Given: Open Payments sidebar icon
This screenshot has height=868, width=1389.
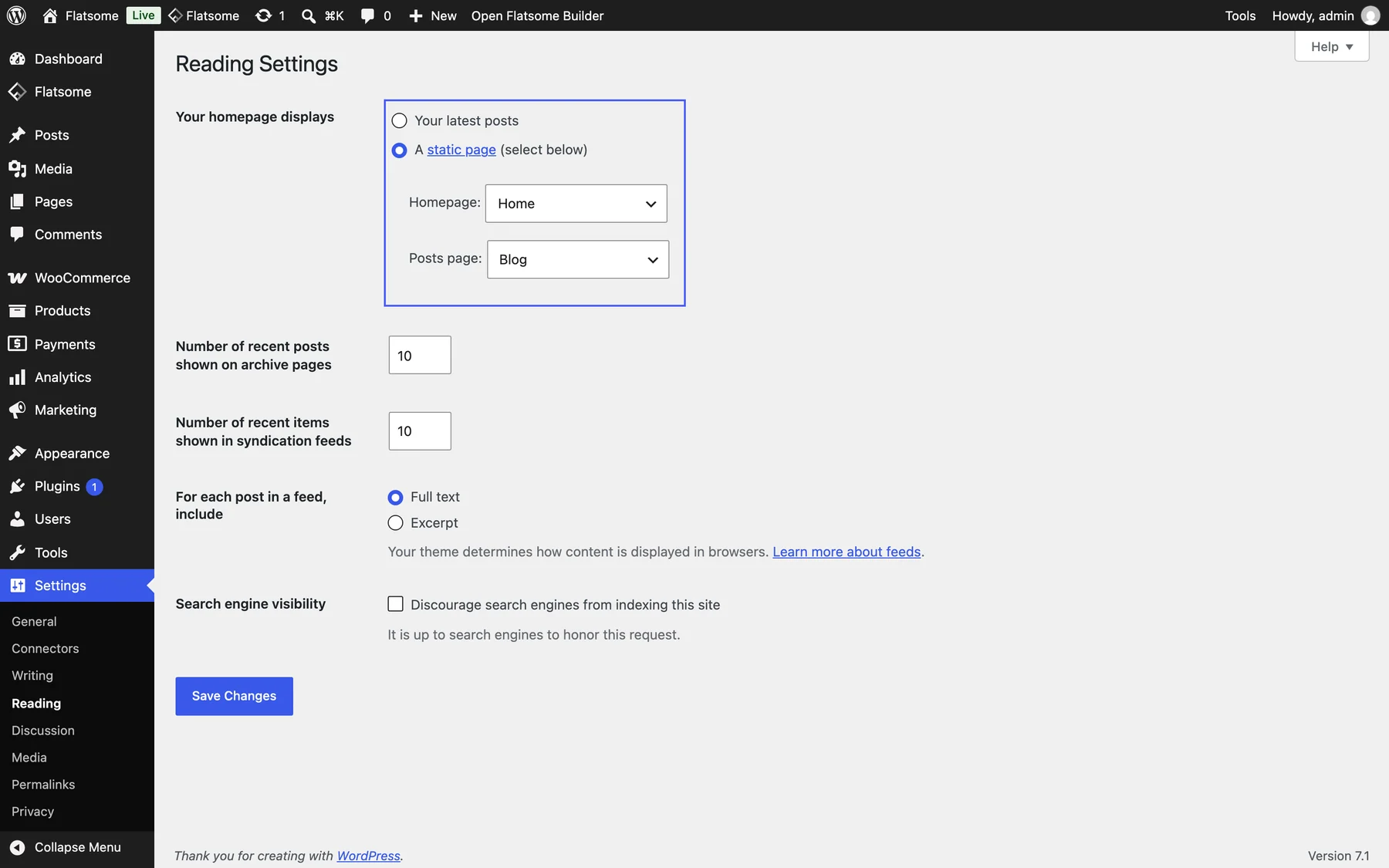Looking at the screenshot, I should pyautogui.click(x=17, y=344).
